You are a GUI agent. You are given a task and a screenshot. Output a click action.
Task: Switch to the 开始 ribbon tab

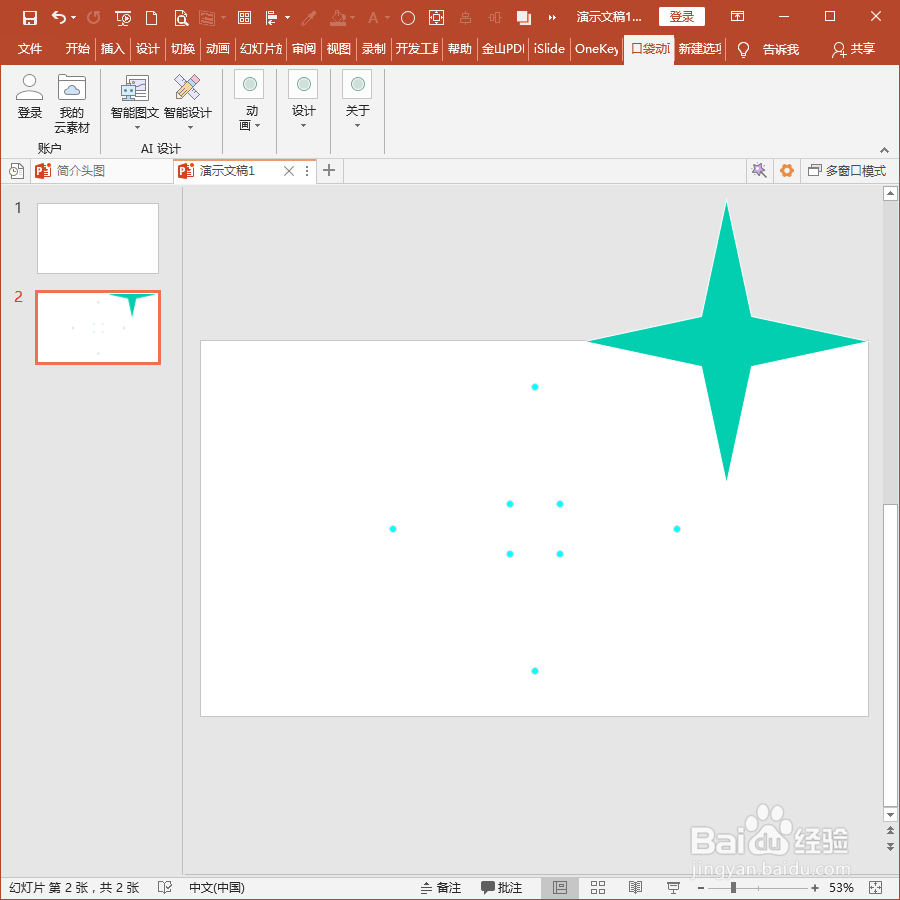[77, 49]
